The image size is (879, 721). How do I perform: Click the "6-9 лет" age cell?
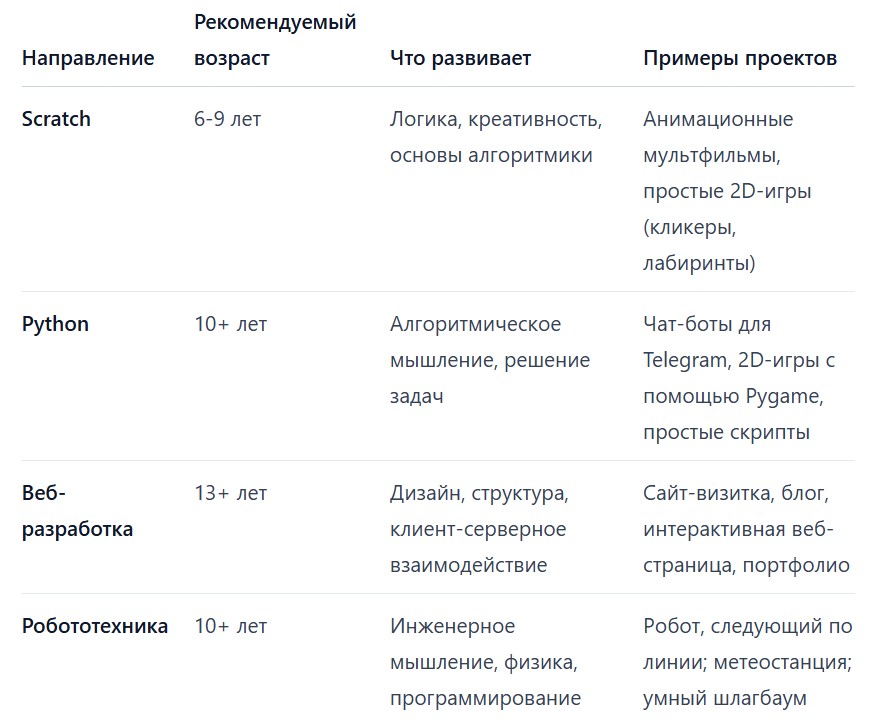[x=228, y=119]
